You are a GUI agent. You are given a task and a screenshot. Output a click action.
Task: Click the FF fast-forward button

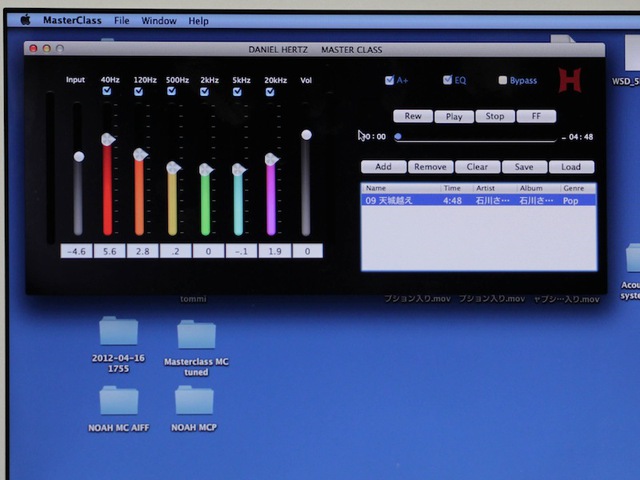(536, 116)
